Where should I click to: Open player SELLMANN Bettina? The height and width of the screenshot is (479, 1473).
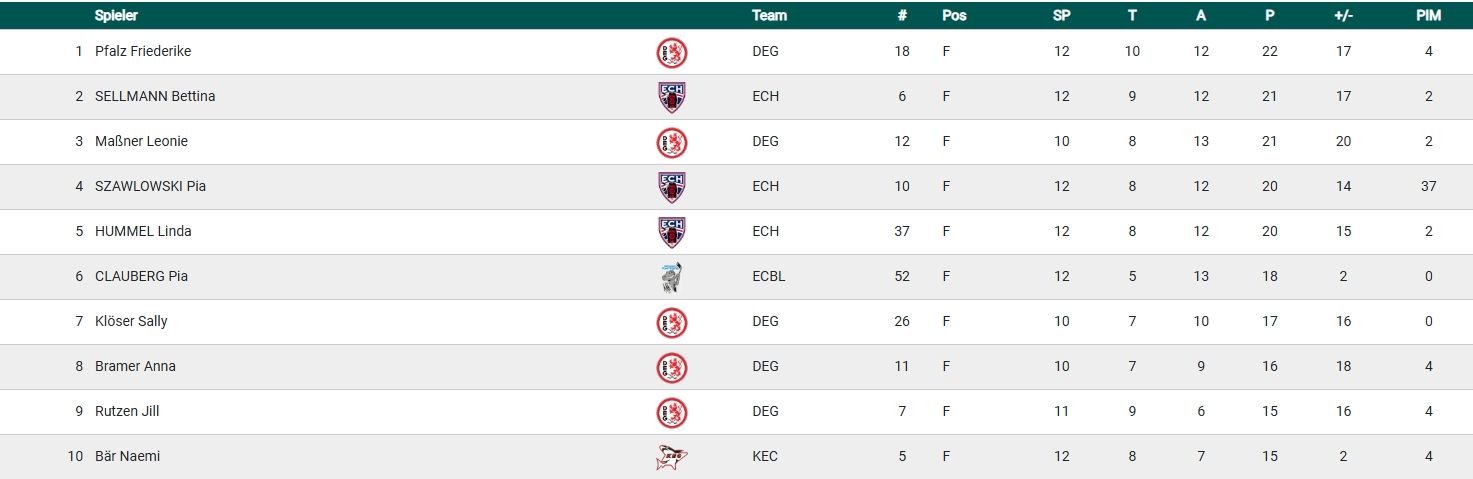pos(155,96)
